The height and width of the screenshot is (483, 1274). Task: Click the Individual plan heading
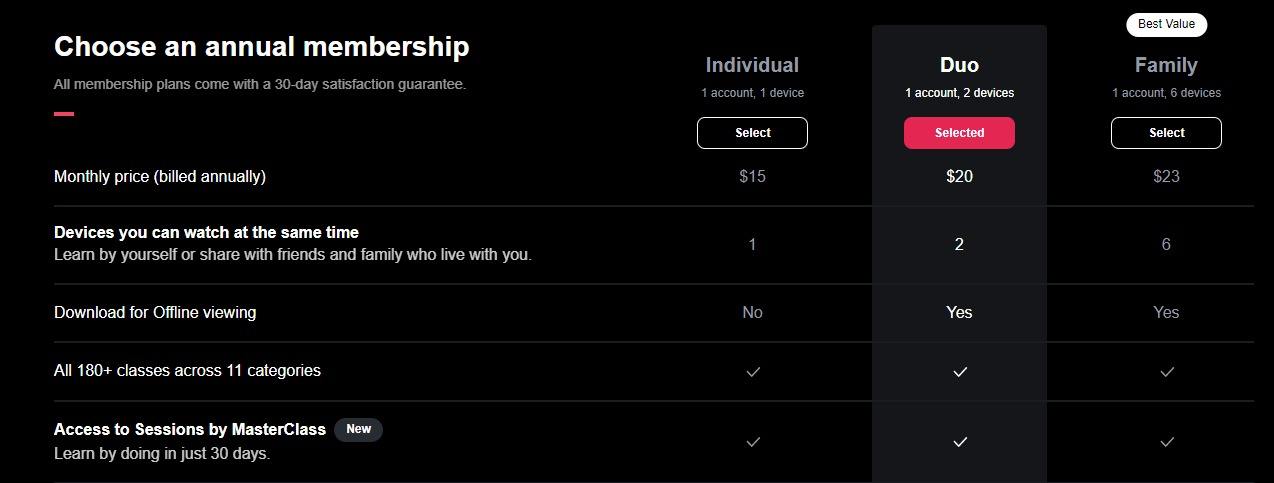[x=752, y=65]
